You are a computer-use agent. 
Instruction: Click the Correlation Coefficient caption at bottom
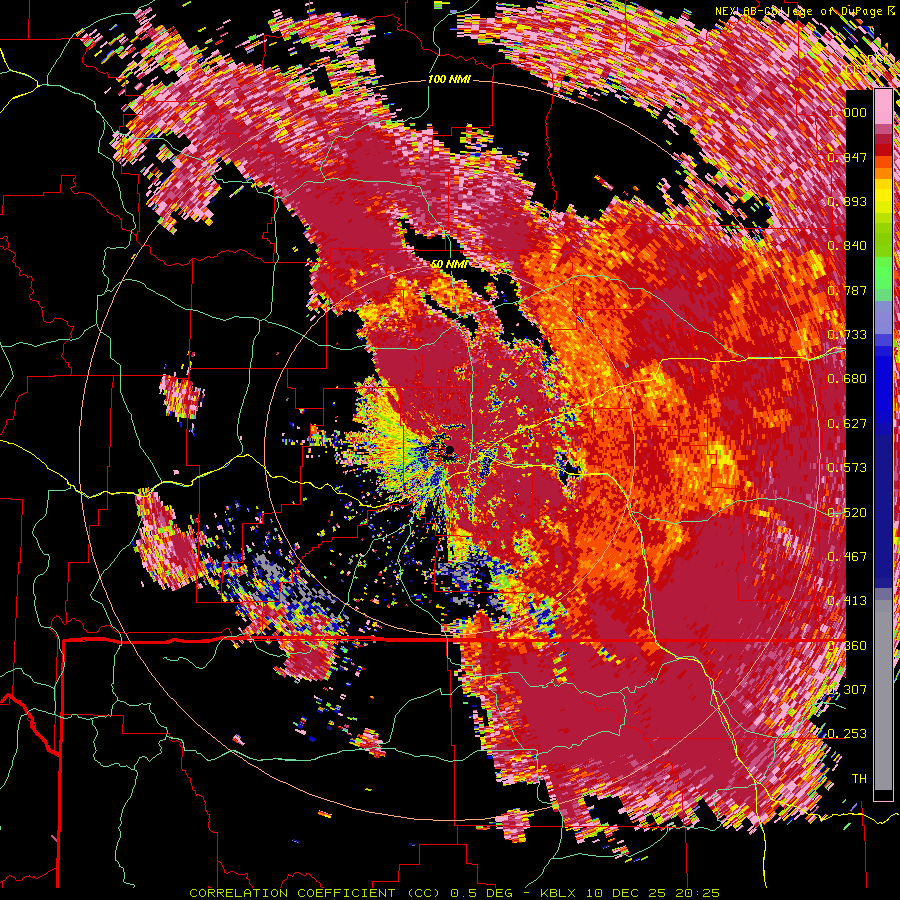(x=454, y=893)
